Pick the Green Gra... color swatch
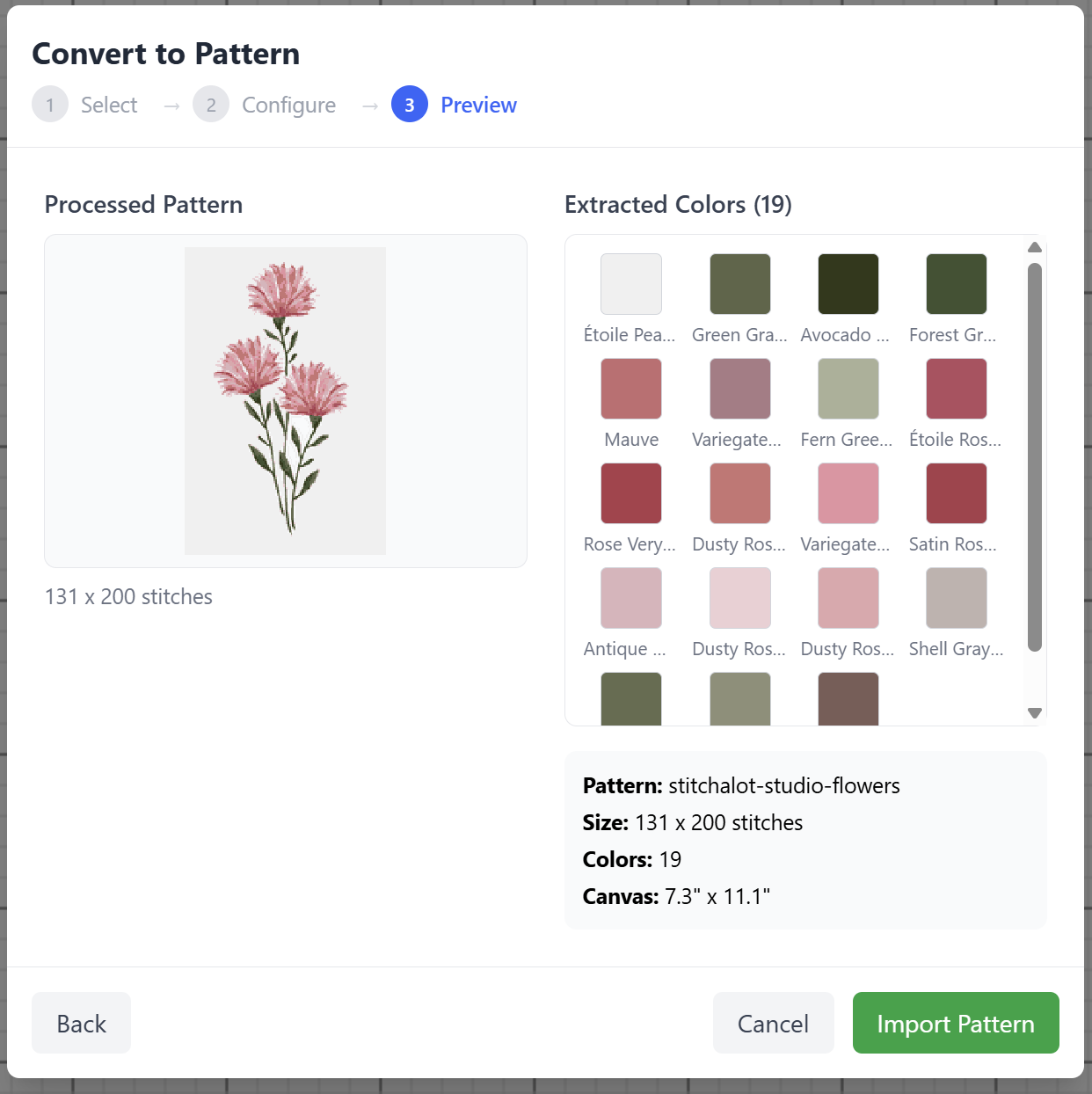1092x1094 pixels. (739, 284)
